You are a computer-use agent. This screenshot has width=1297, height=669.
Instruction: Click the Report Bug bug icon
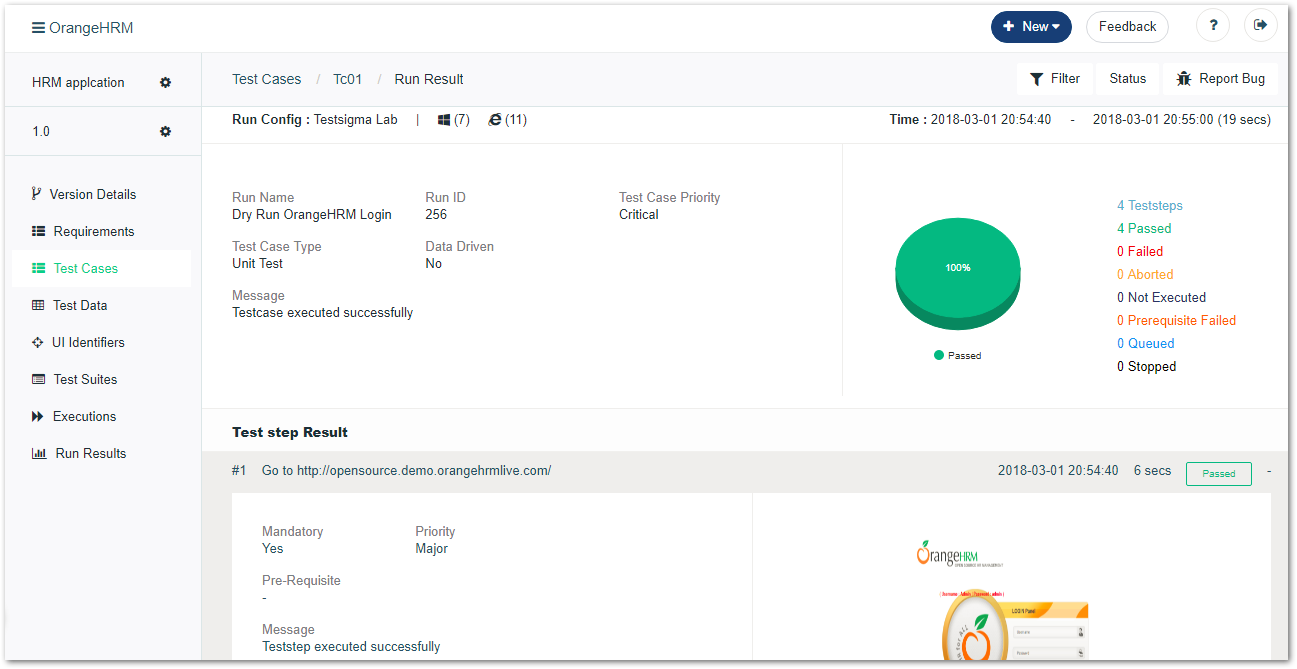pos(1184,79)
